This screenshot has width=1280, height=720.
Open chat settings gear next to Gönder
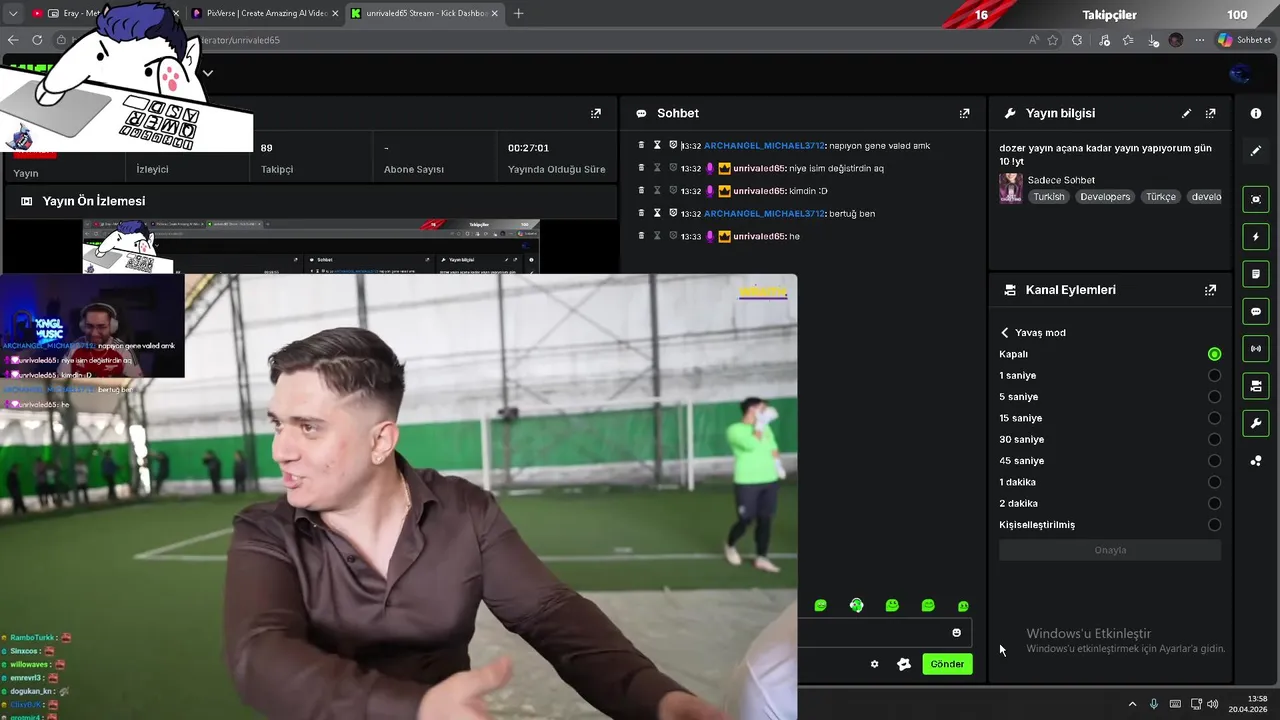pos(874,664)
